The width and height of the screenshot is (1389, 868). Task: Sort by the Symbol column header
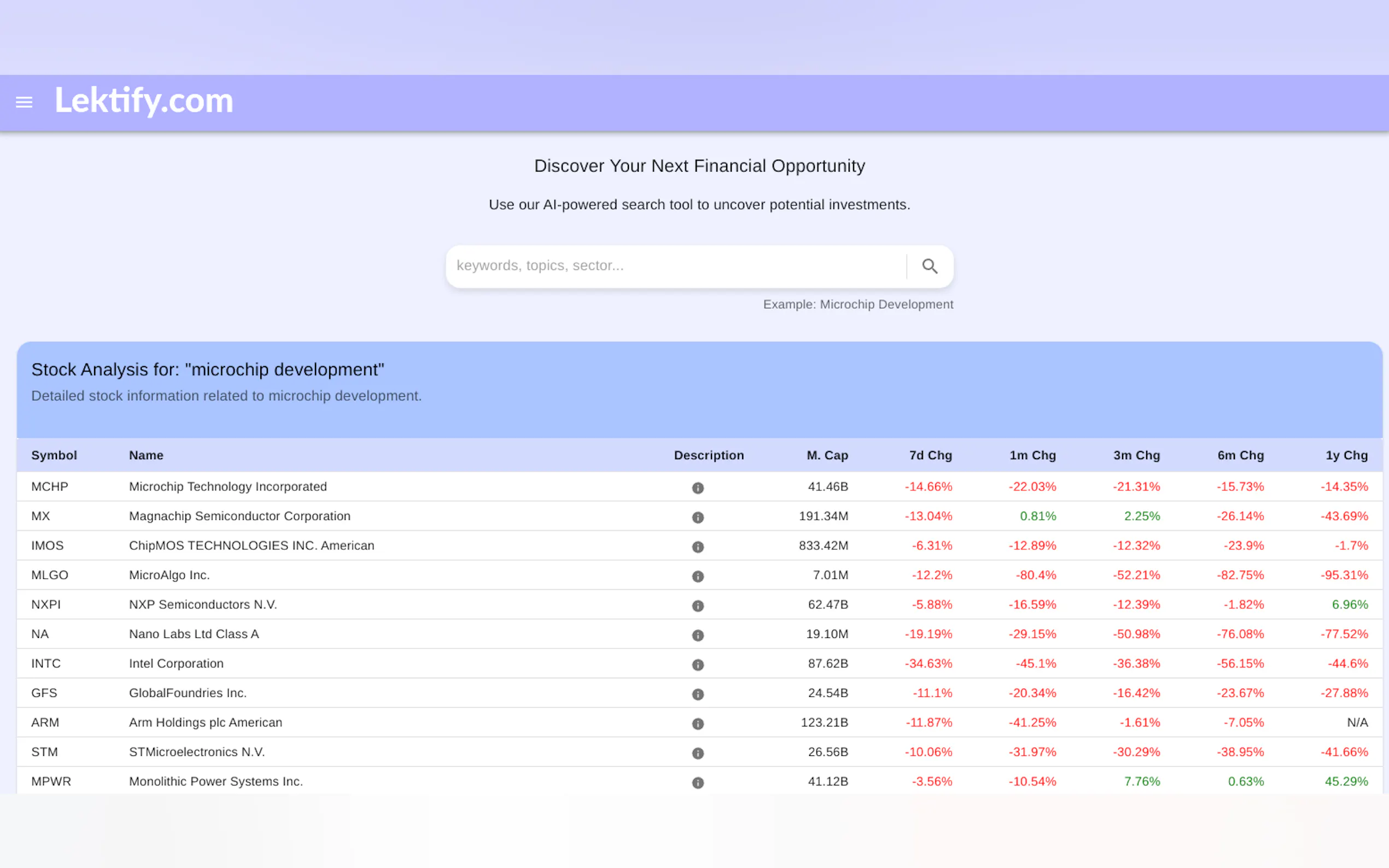point(54,455)
